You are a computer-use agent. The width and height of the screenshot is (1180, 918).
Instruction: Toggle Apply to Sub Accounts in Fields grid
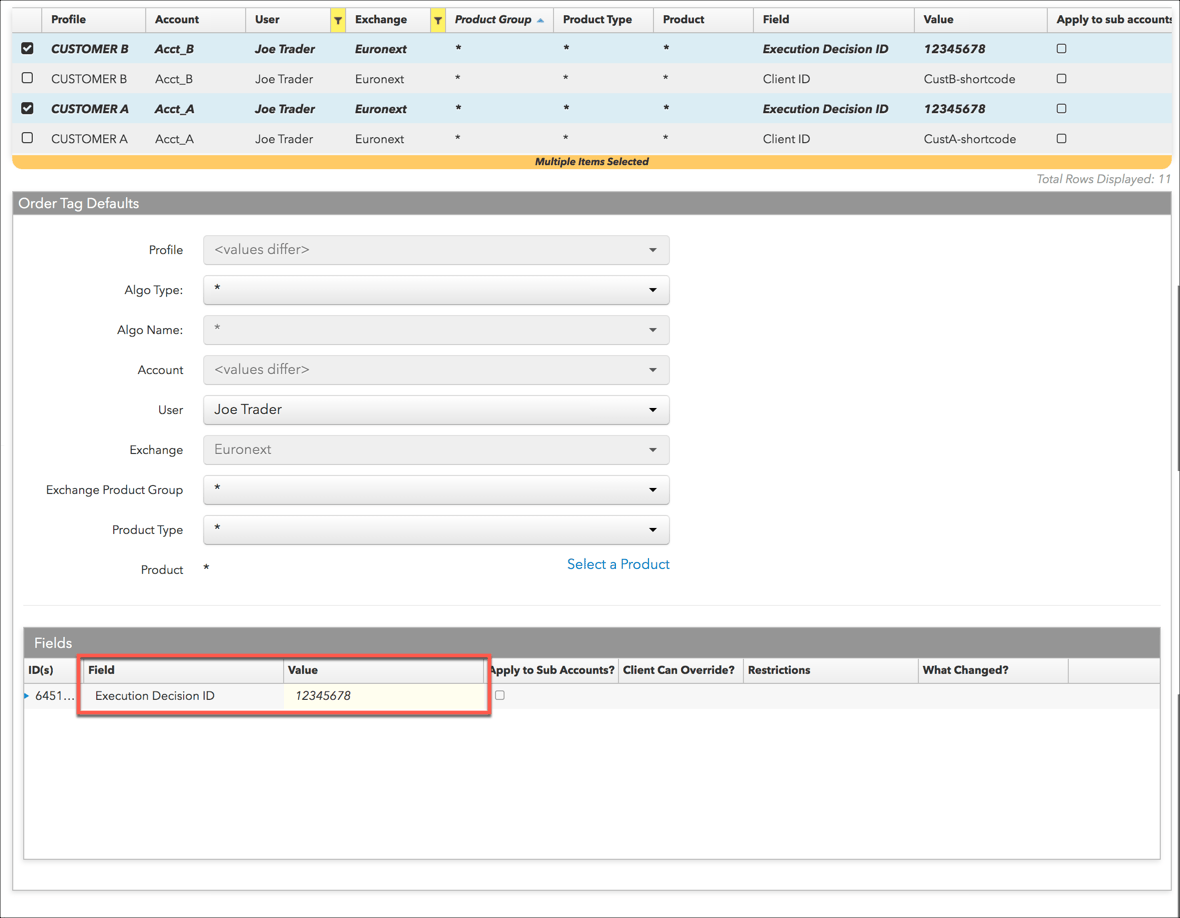pyautogui.click(x=500, y=695)
